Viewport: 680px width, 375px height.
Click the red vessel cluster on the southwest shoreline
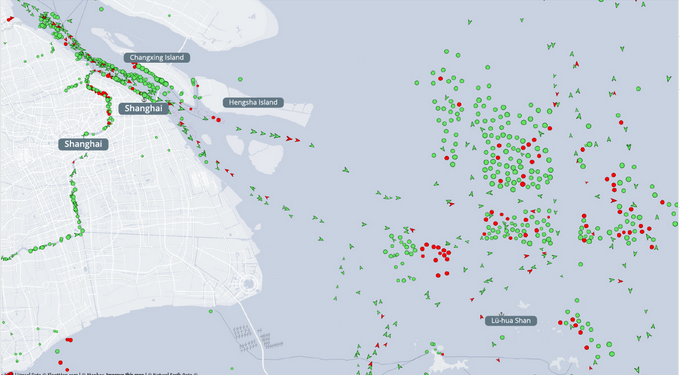click(69, 340)
